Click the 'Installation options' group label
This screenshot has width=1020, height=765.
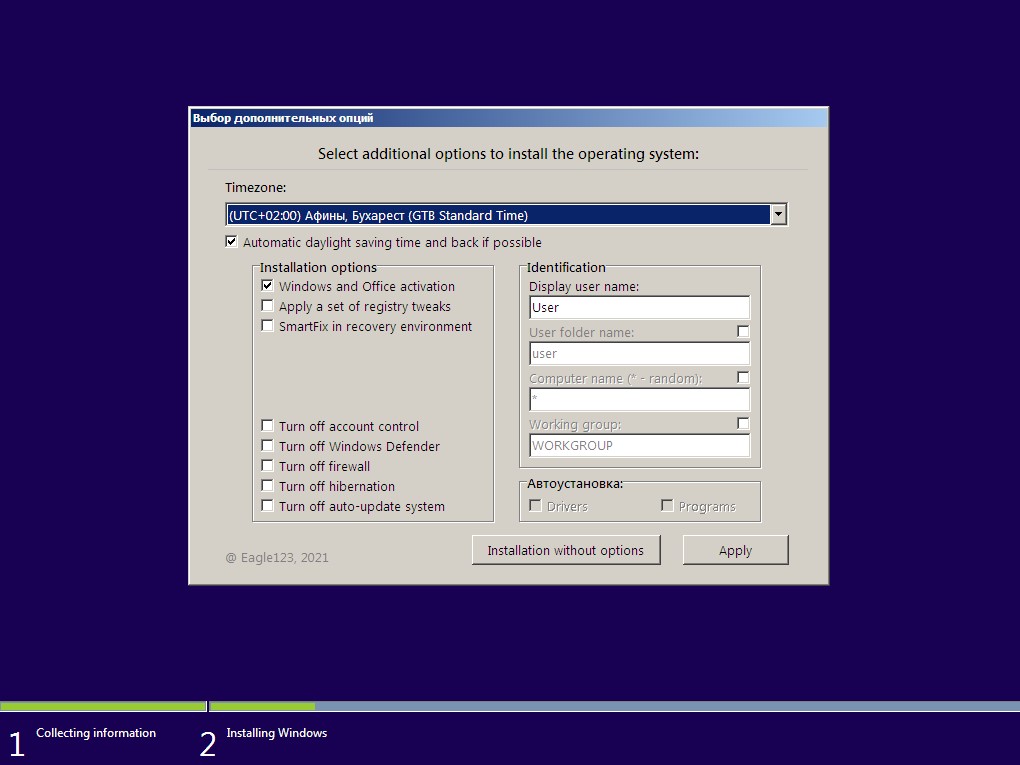pos(318,267)
